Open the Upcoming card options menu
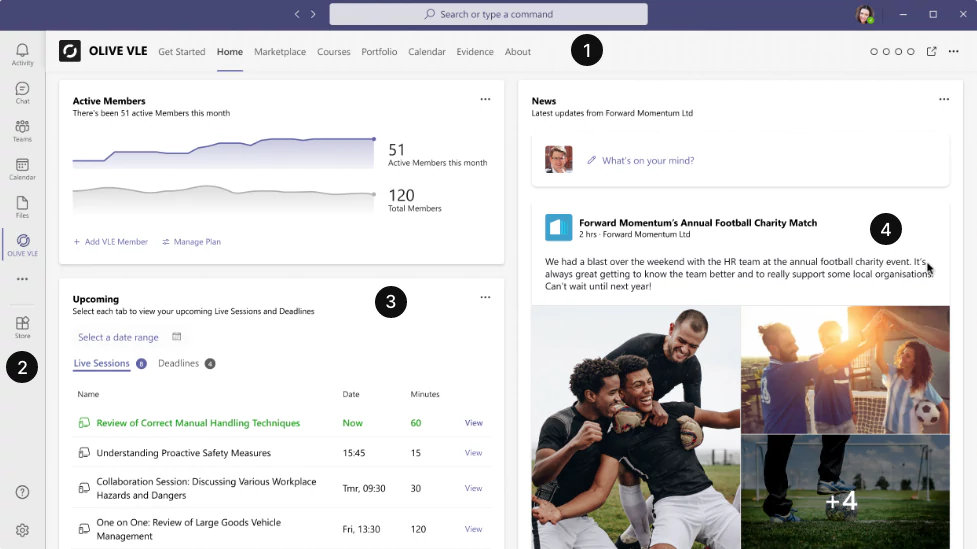The image size is (977, 549). click(x=485, y=298)
